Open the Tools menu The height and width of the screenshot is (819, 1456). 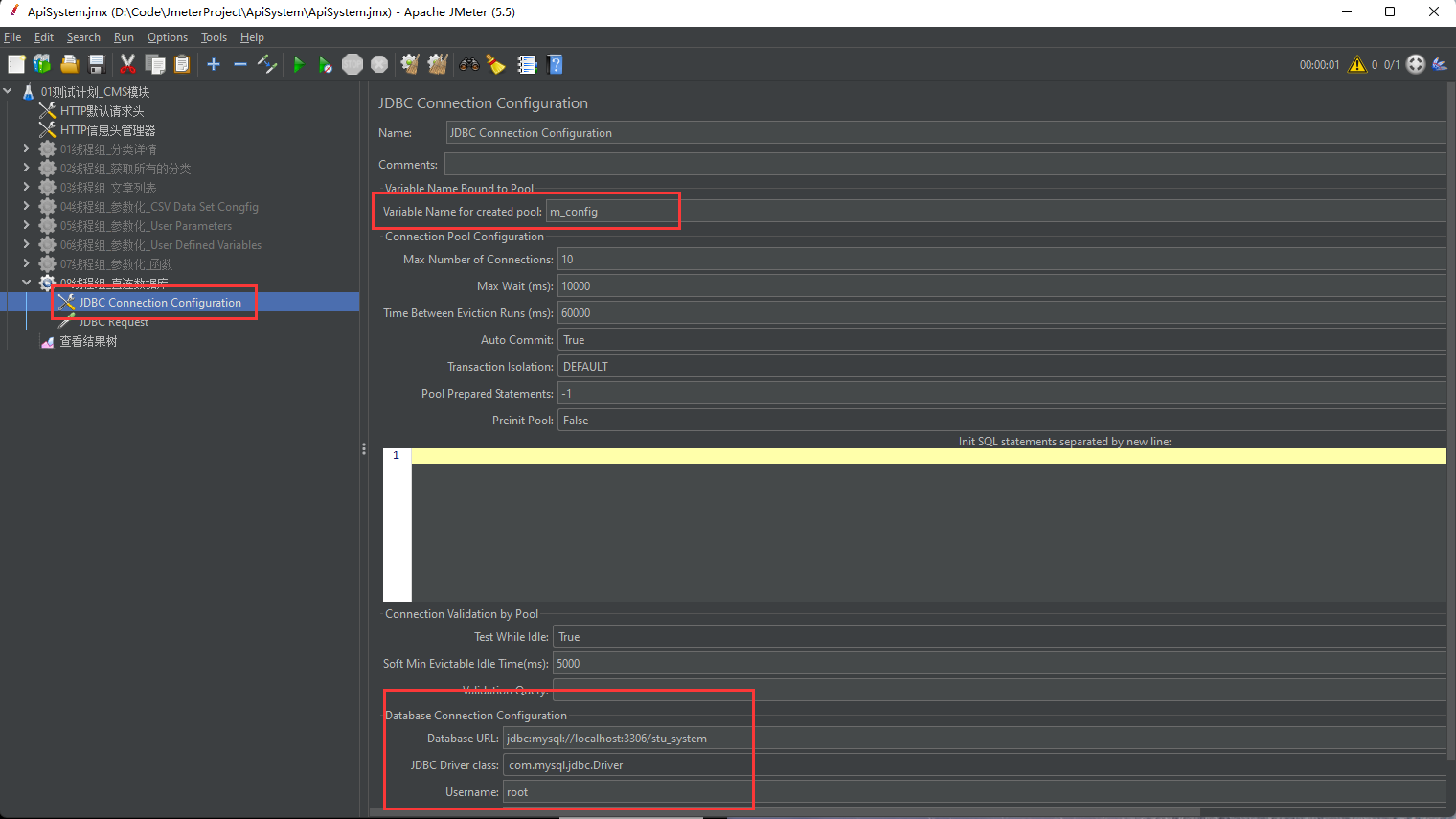[x=214, y=37]
